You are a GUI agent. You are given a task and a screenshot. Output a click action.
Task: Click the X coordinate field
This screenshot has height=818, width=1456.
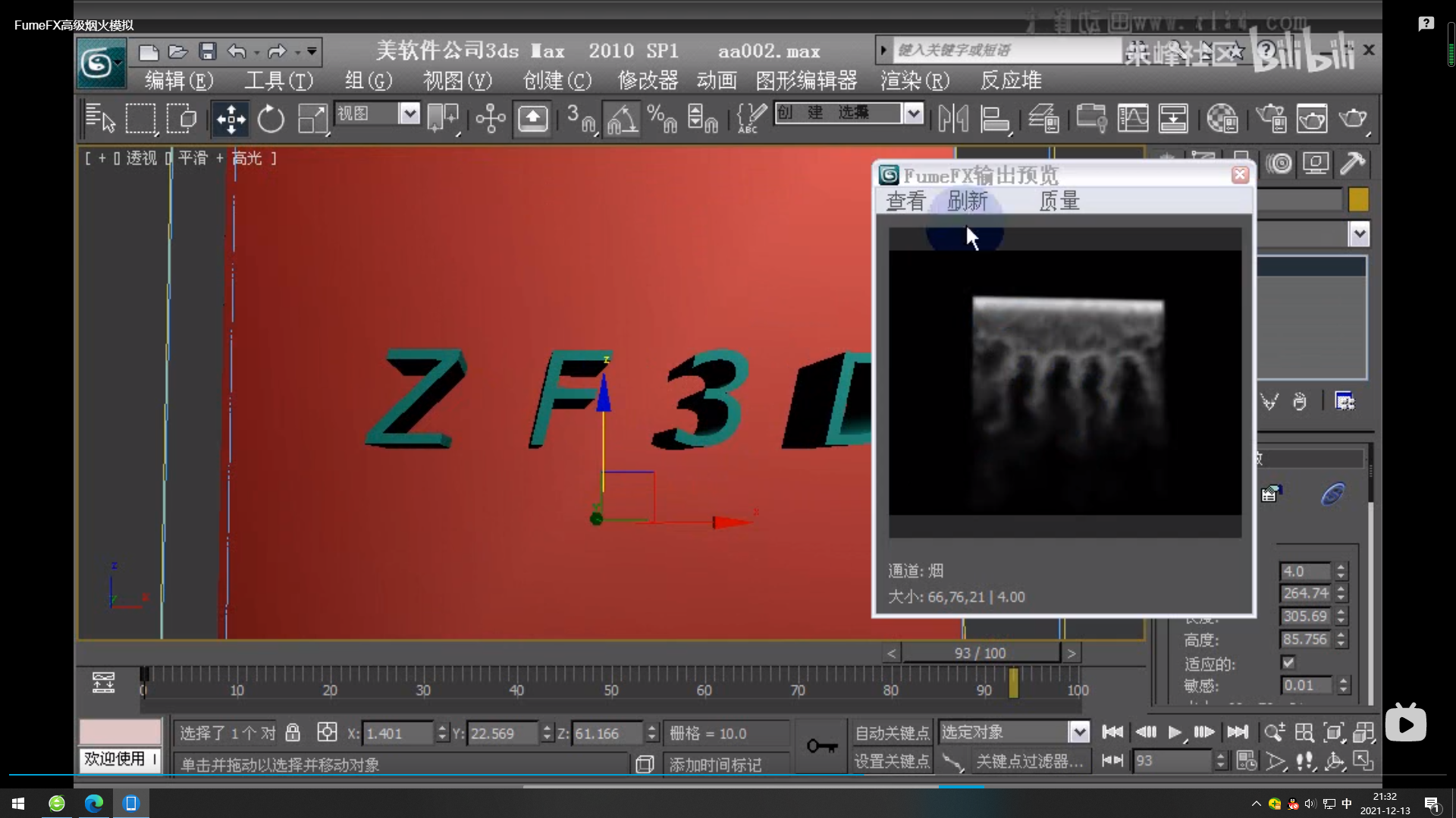[399, 733]
